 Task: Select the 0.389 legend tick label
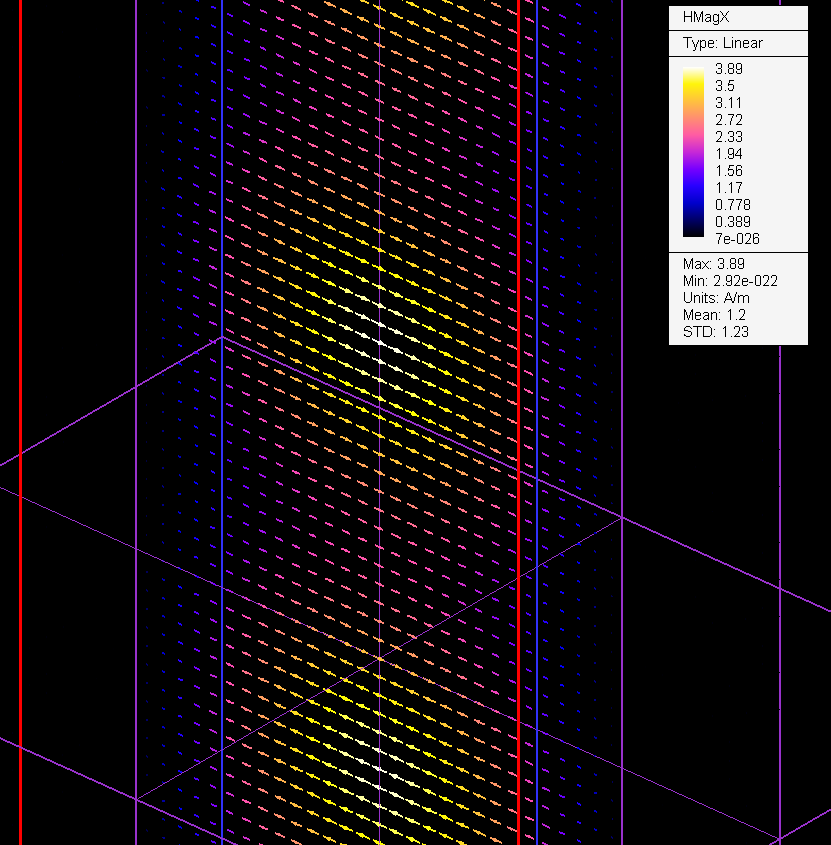(731, 222)
